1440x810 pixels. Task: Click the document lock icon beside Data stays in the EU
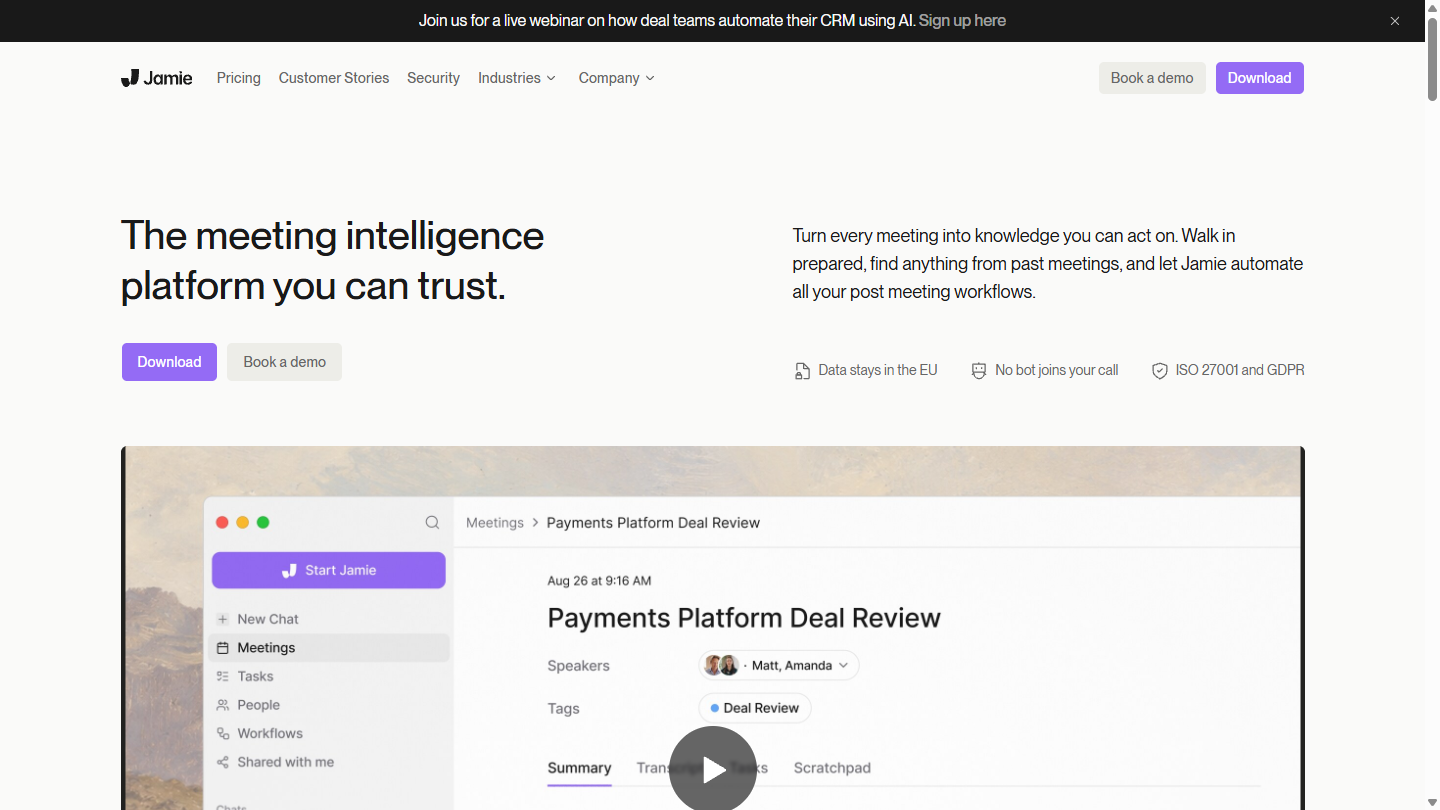click(x=802, y=371)
